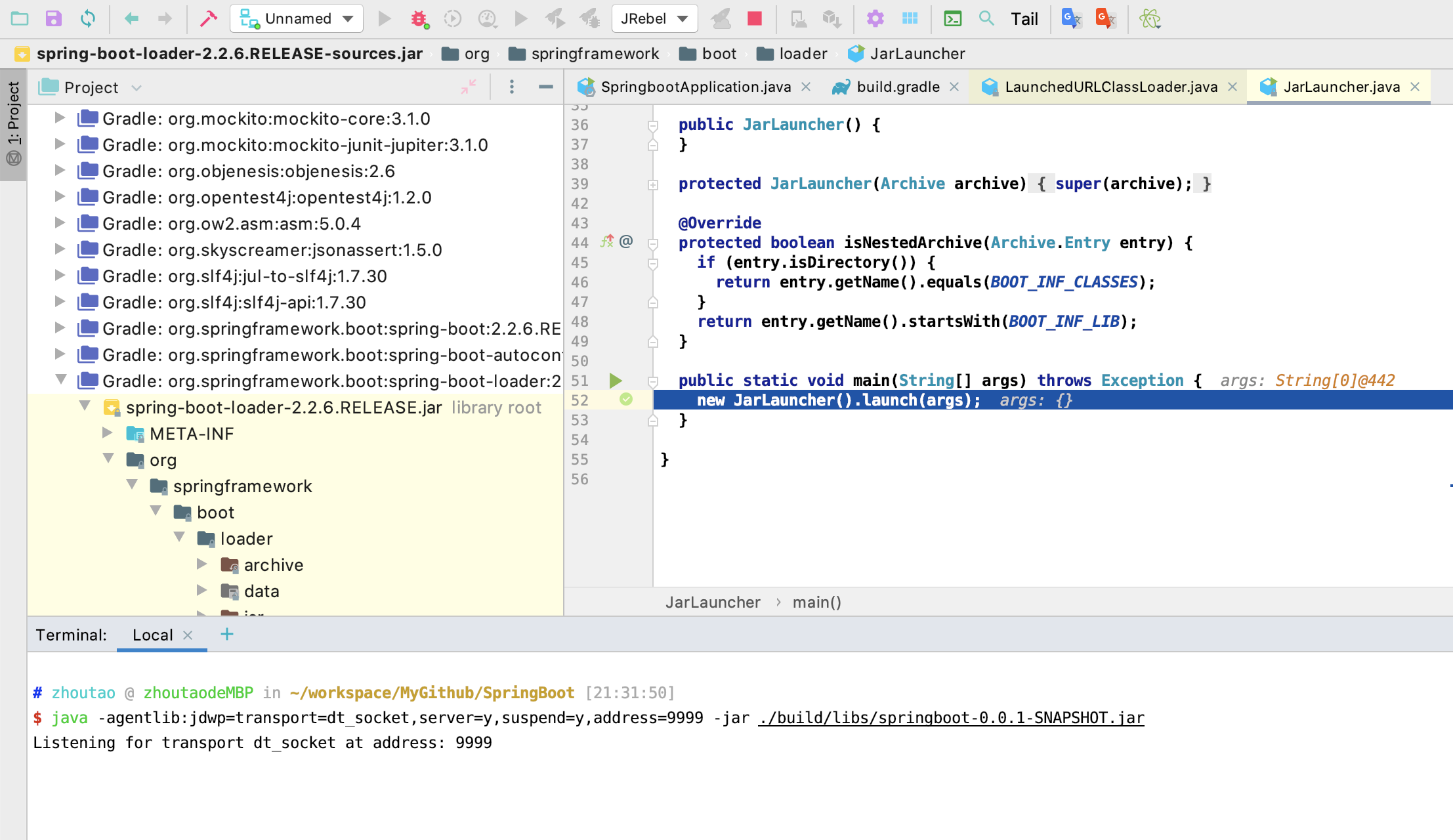Screen dimensions: 1453x840
Task: Close the build.gradle tab
Action: coord(954,87)
